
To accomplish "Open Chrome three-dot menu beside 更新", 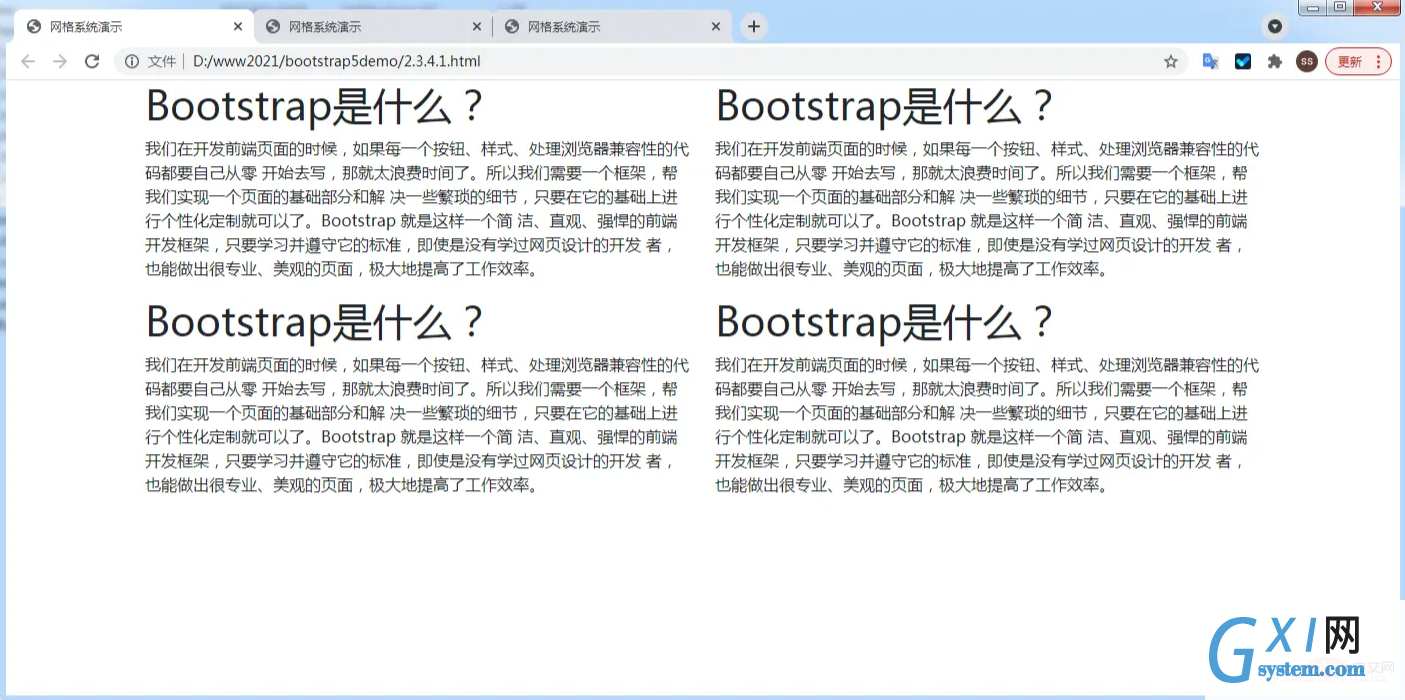I will click(x=1379, y=62).
